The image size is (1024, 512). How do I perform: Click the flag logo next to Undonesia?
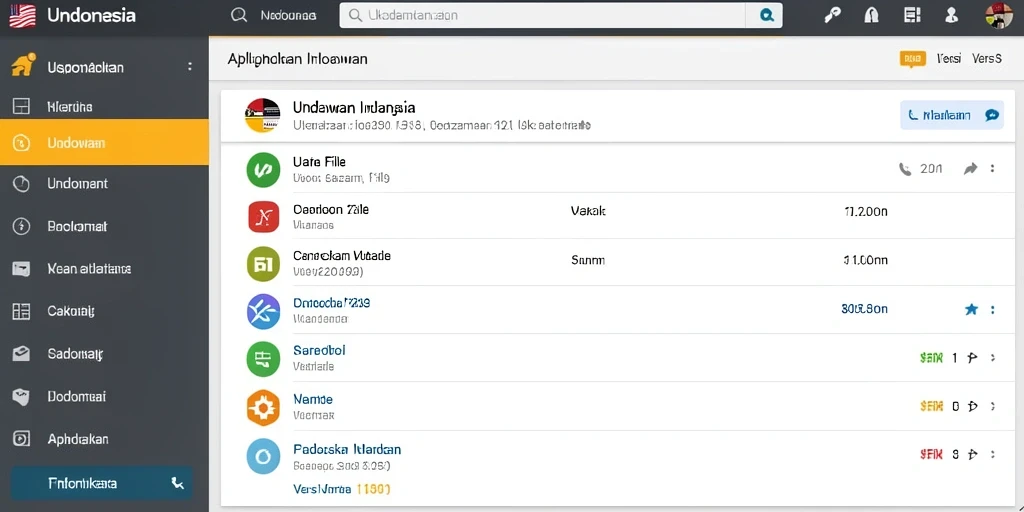tap(22, 15)
